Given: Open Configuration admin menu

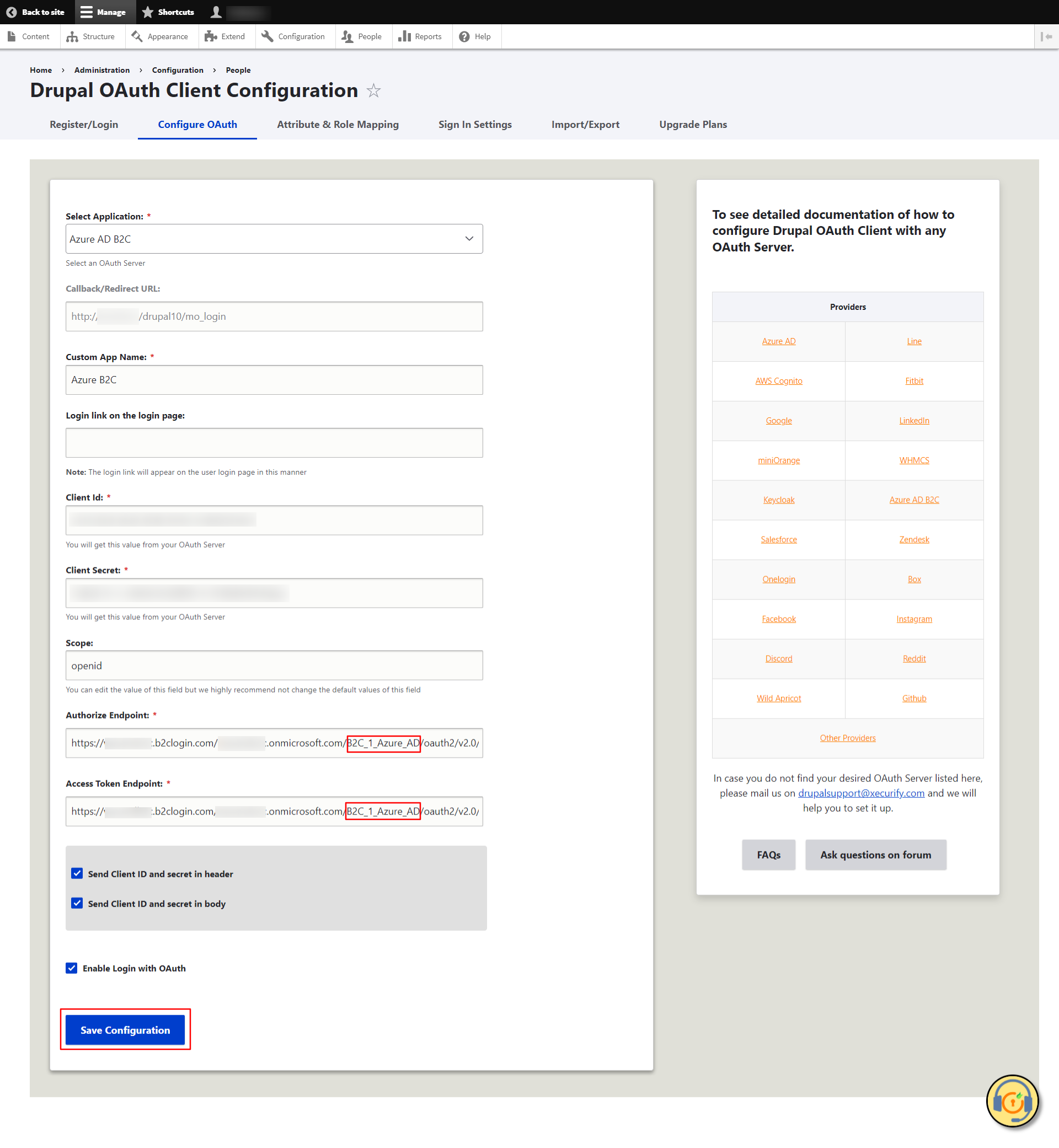Looking at the screenshot, I should pos(293,36).
